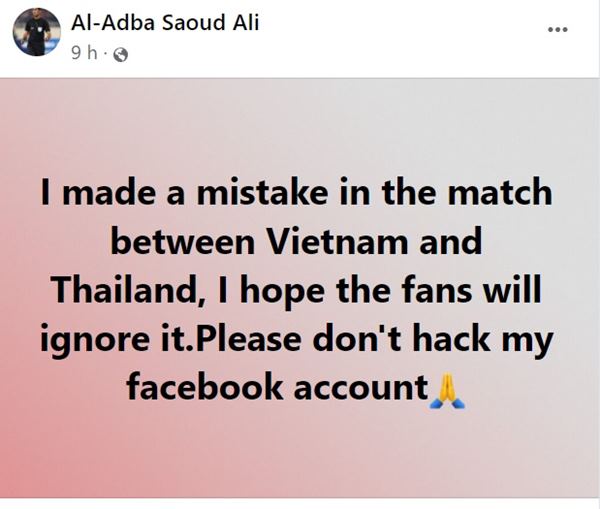Open the Al-Adba Saoud Ali profile name

[165, 22]
